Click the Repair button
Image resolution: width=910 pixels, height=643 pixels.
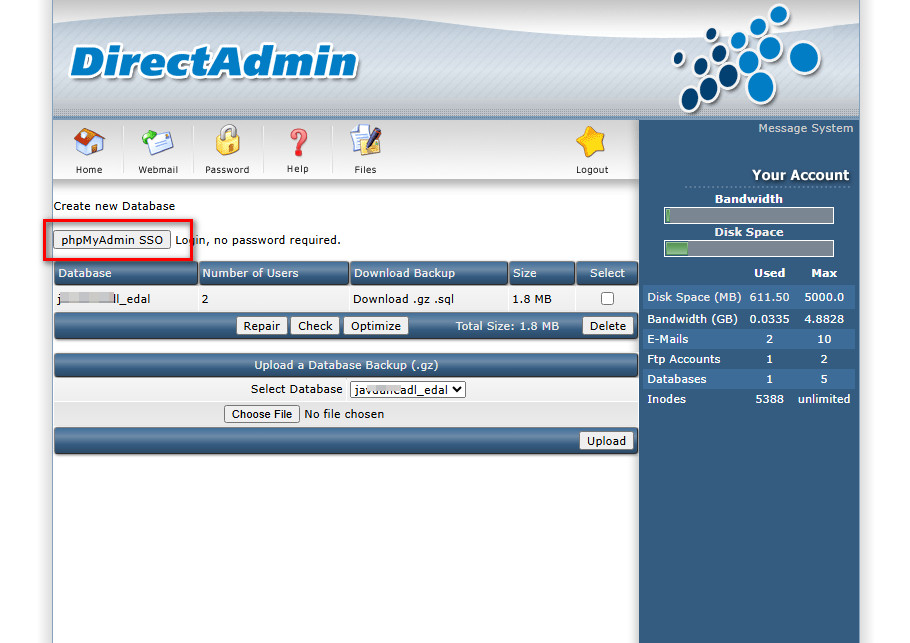(262, 326)
